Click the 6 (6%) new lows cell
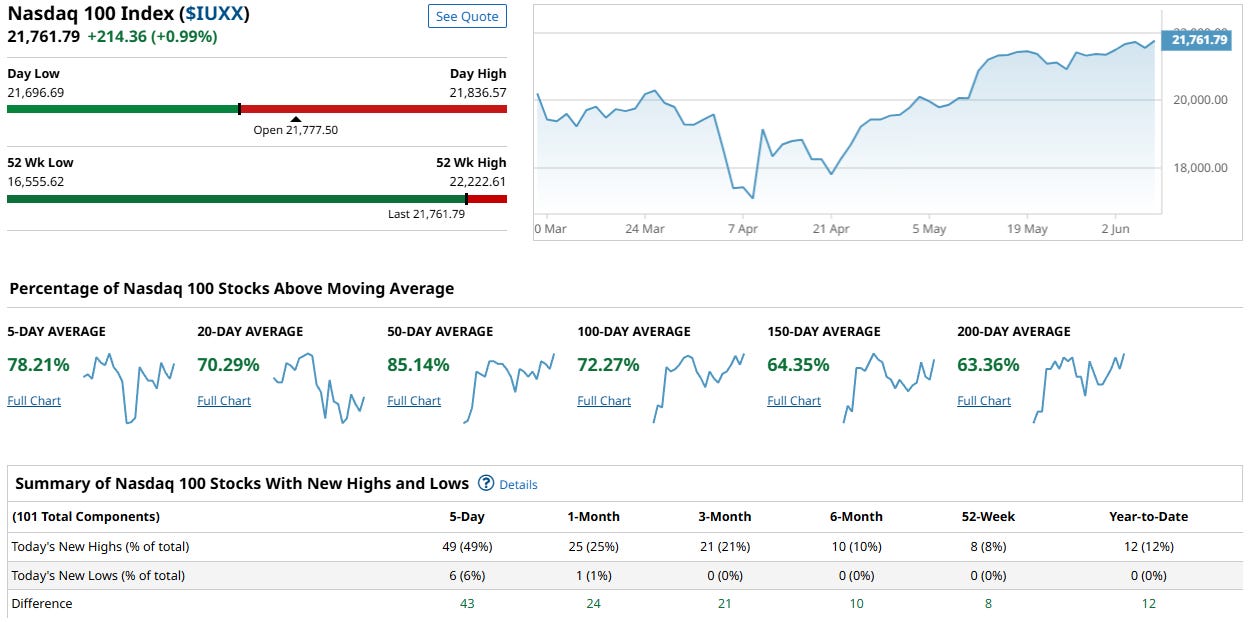 (467, 576)
